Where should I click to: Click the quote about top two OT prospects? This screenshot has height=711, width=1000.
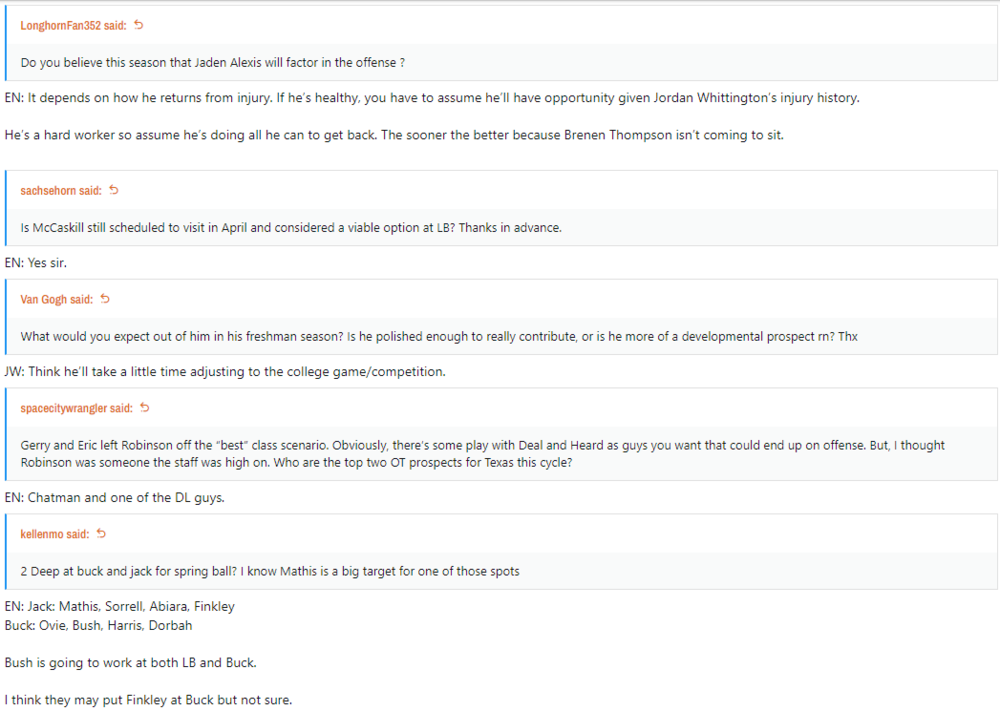(x=482, y=454)
